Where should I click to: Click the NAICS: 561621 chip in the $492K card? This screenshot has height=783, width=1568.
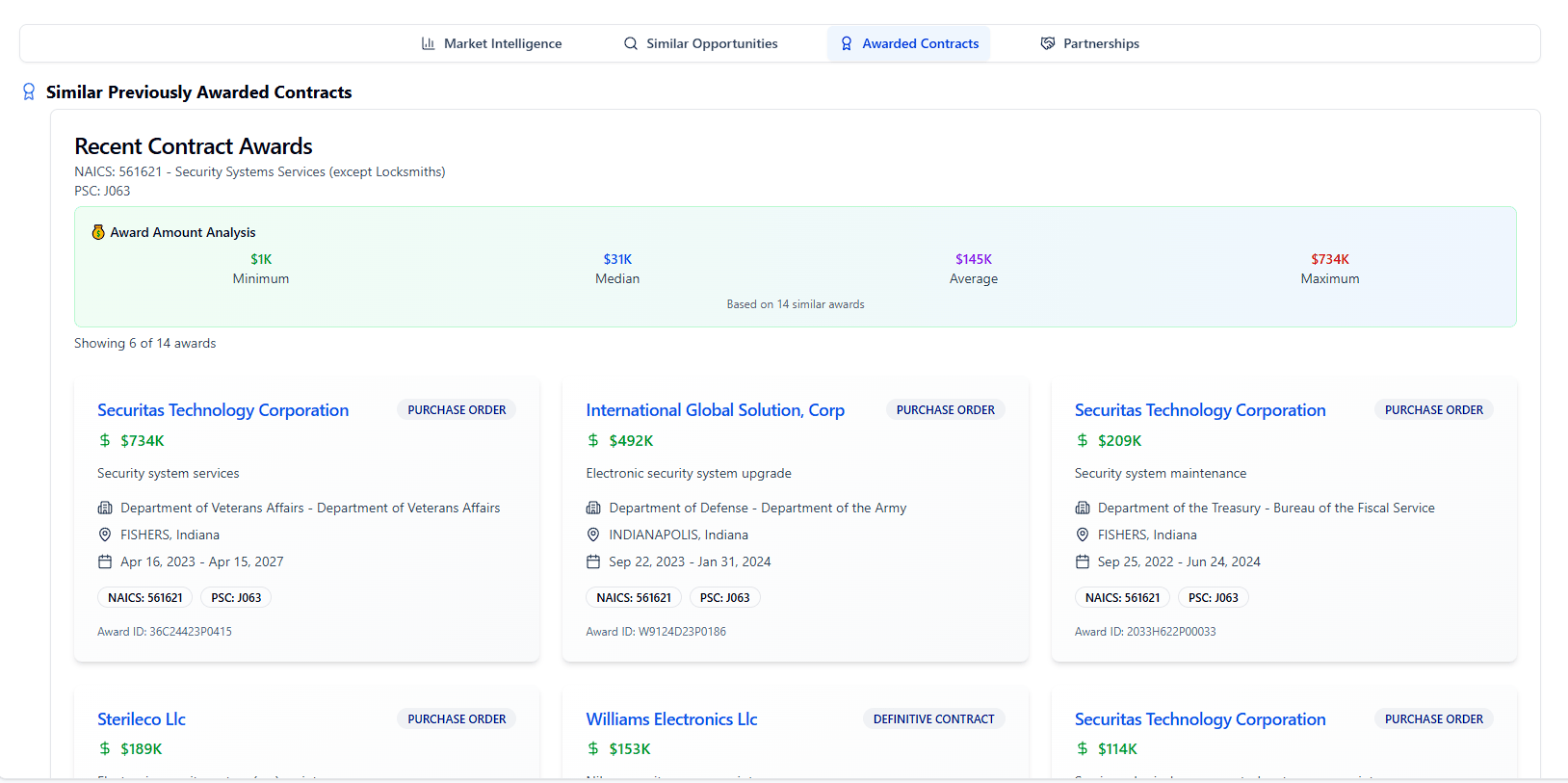click(x=634, y=598)
